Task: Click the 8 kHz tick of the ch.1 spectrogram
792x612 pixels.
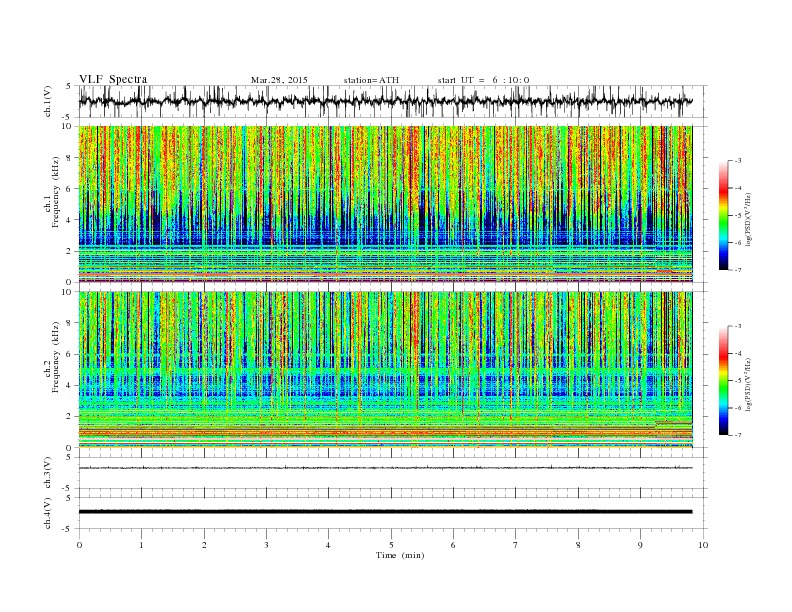Action: 70,158
